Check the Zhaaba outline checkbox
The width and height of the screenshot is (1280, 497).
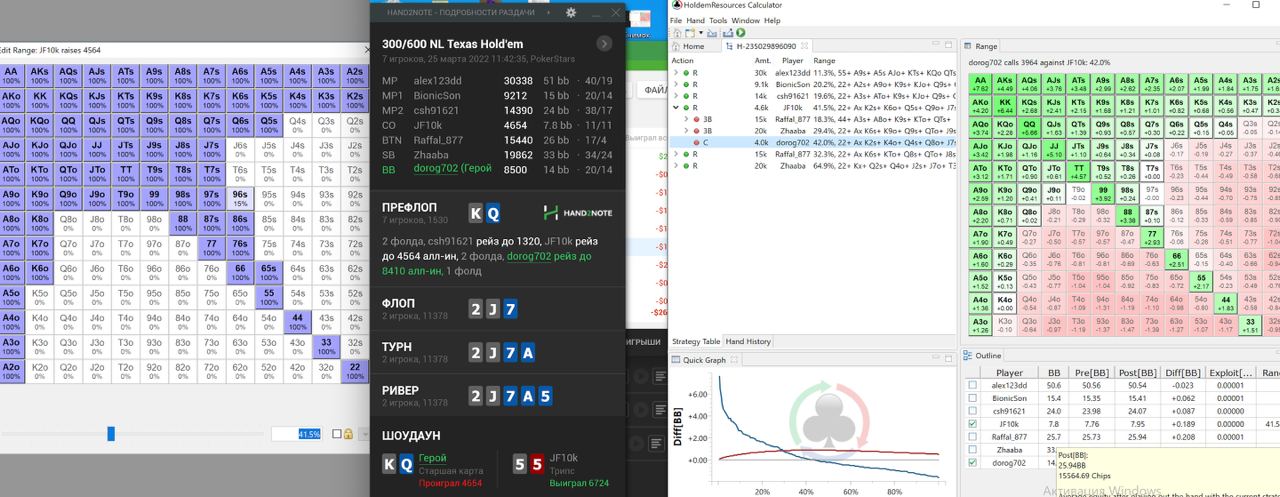click(973, 450)
